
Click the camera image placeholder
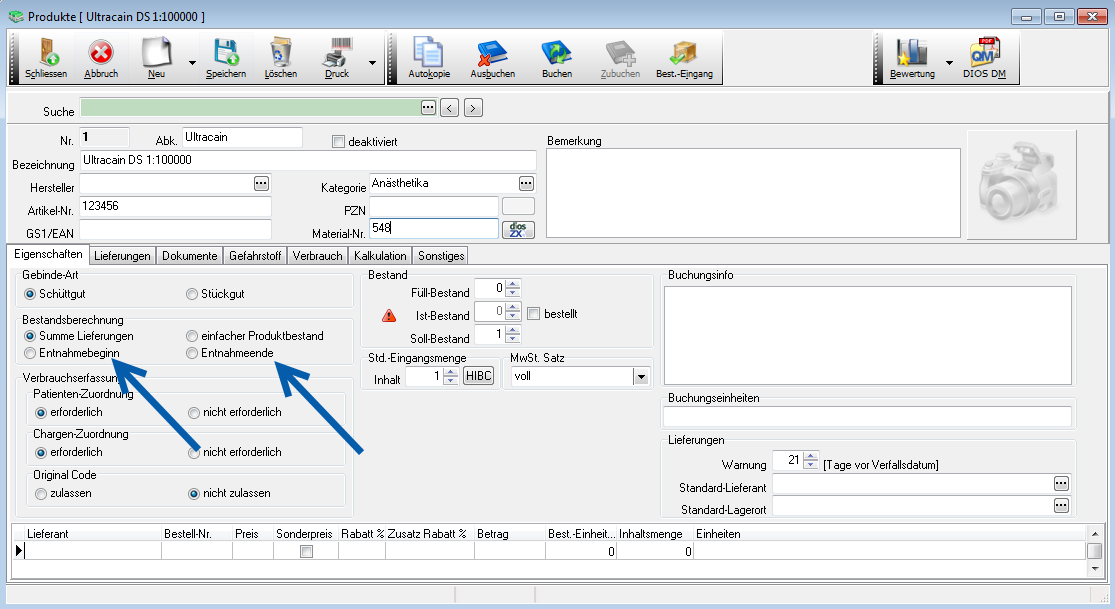1021,184
